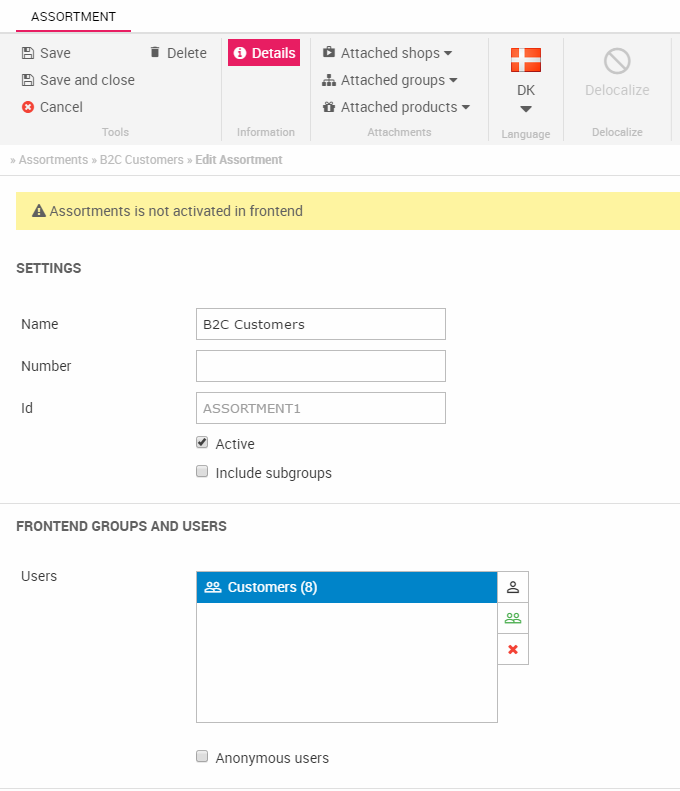The width and height of the screenshot is (680, 791).
Task: Select Customers (8) in the Users list
Action: point(346,587)
